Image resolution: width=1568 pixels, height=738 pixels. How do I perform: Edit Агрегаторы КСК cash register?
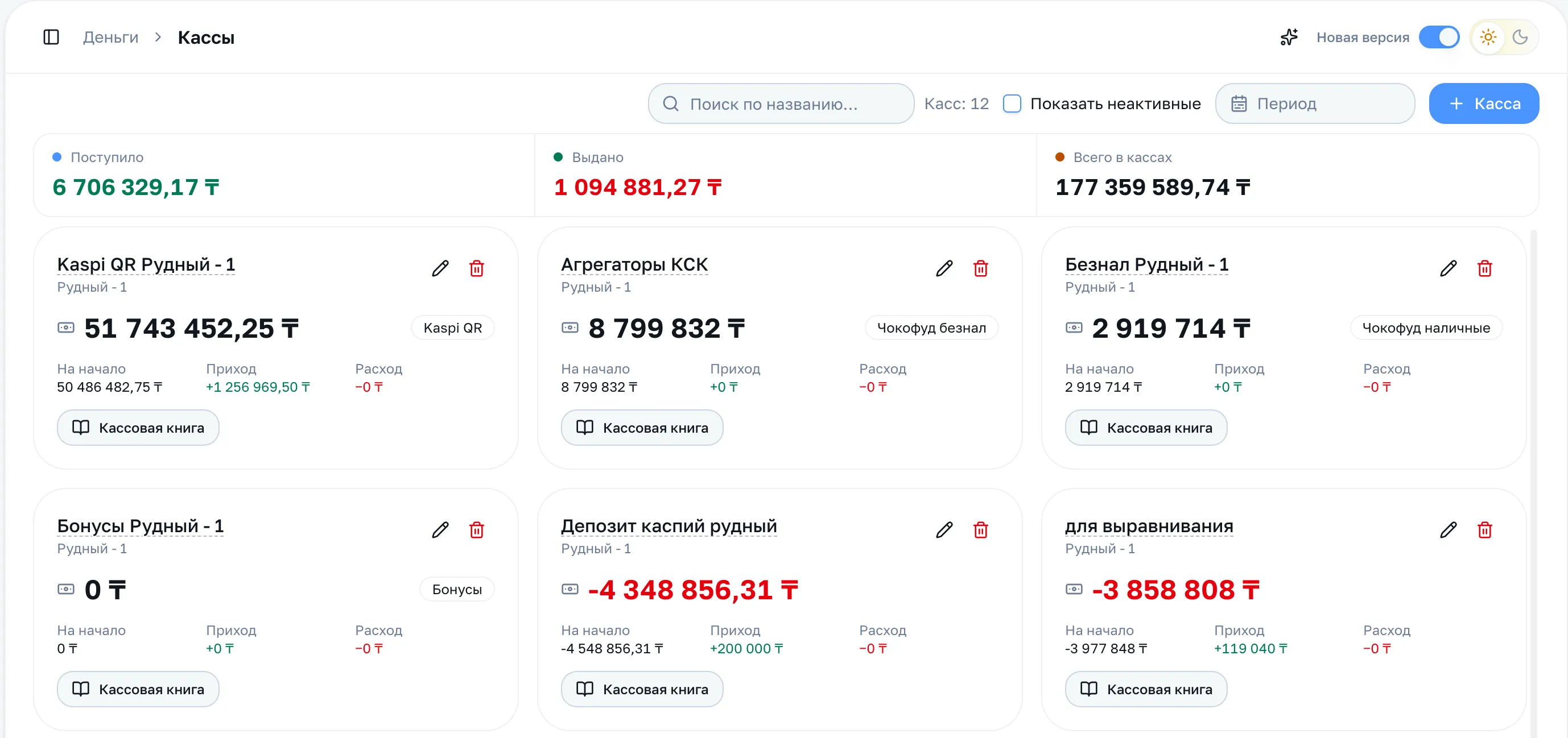click(944, 268)
